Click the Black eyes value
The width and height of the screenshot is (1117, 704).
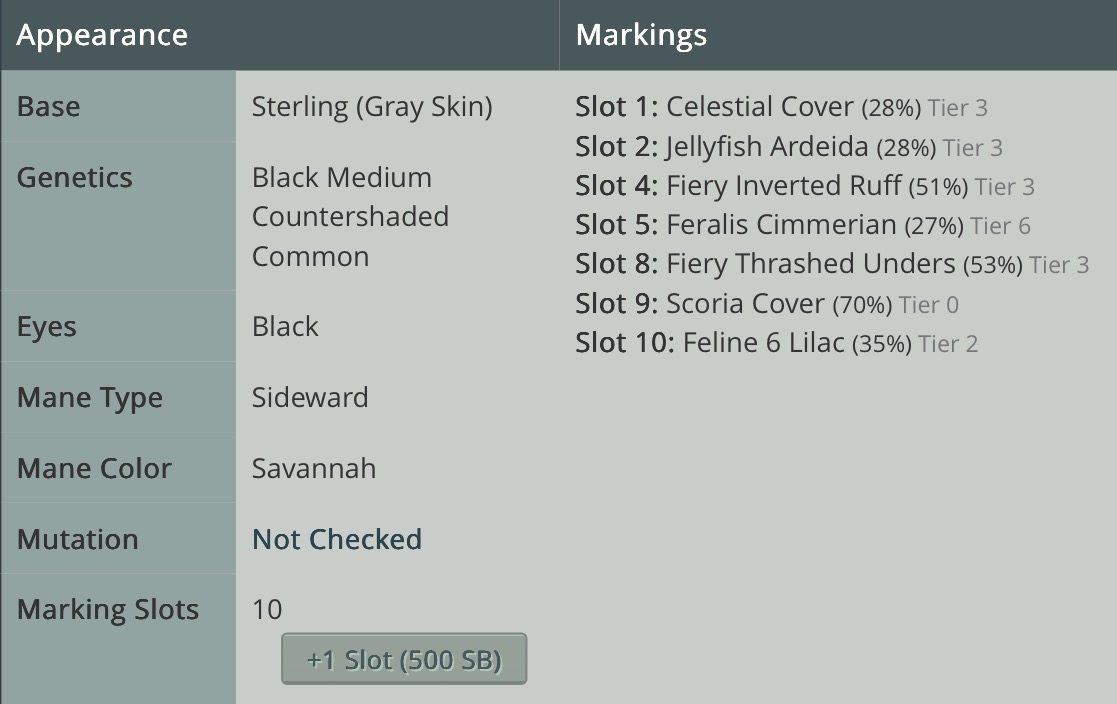(x=285, y=326)
